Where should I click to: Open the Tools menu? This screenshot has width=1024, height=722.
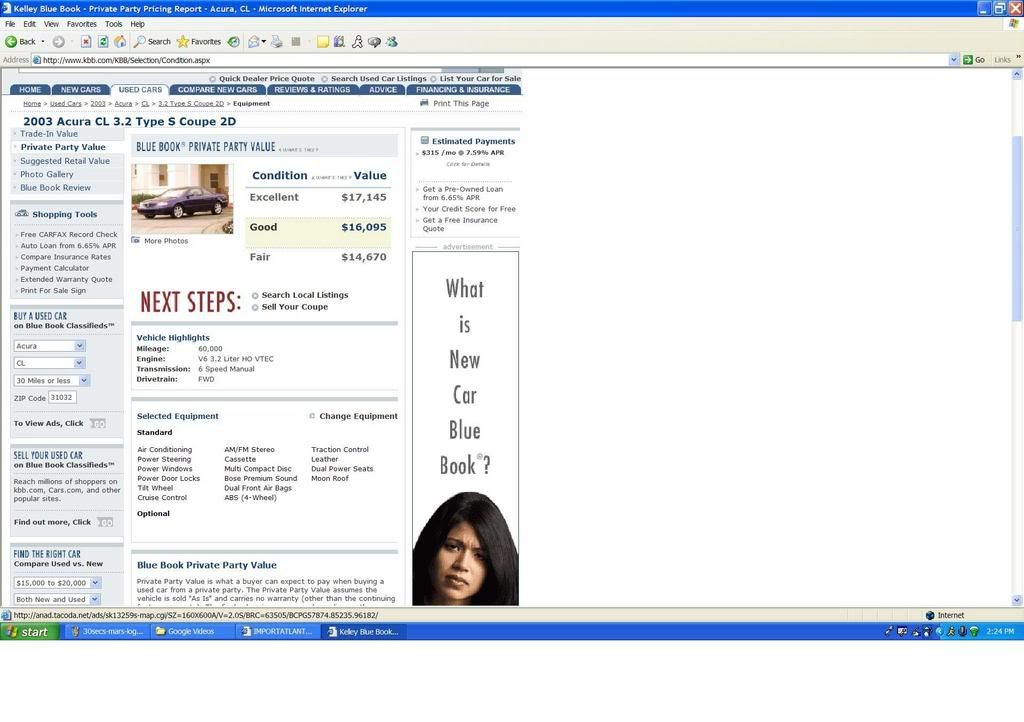[x=113, y=24]
